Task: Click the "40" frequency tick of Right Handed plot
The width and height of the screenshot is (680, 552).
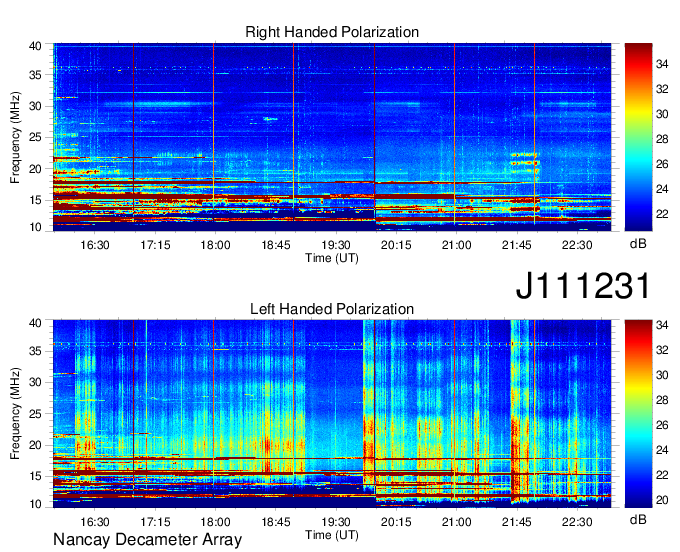Action: click(x=35, y=46)
